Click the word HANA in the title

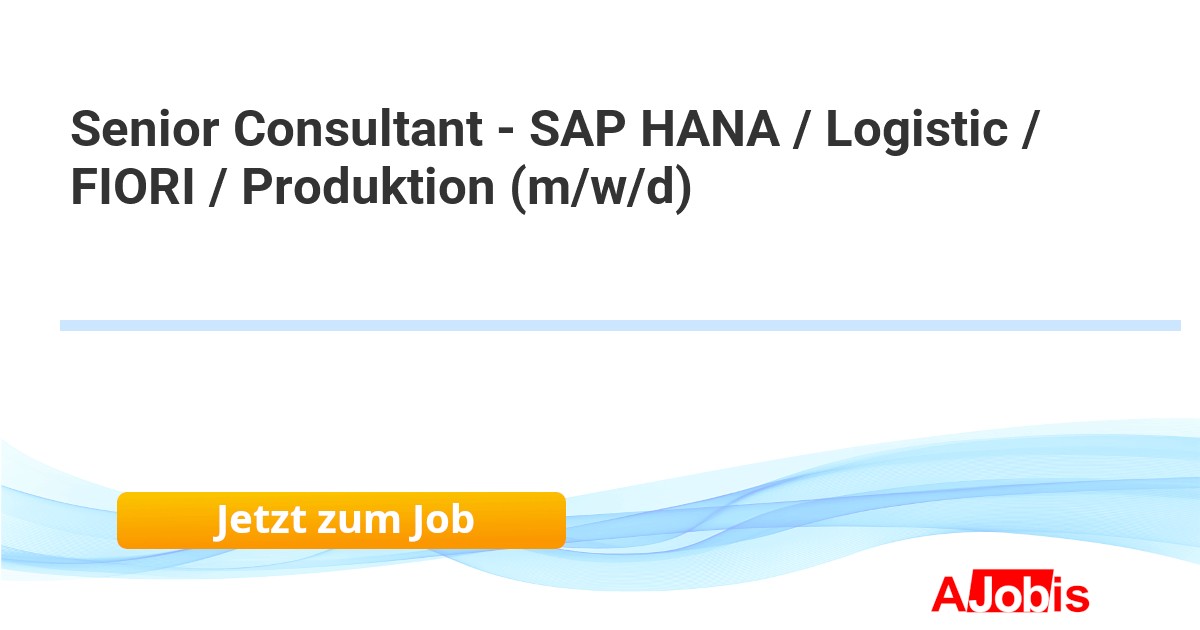(x=709, y=129)
